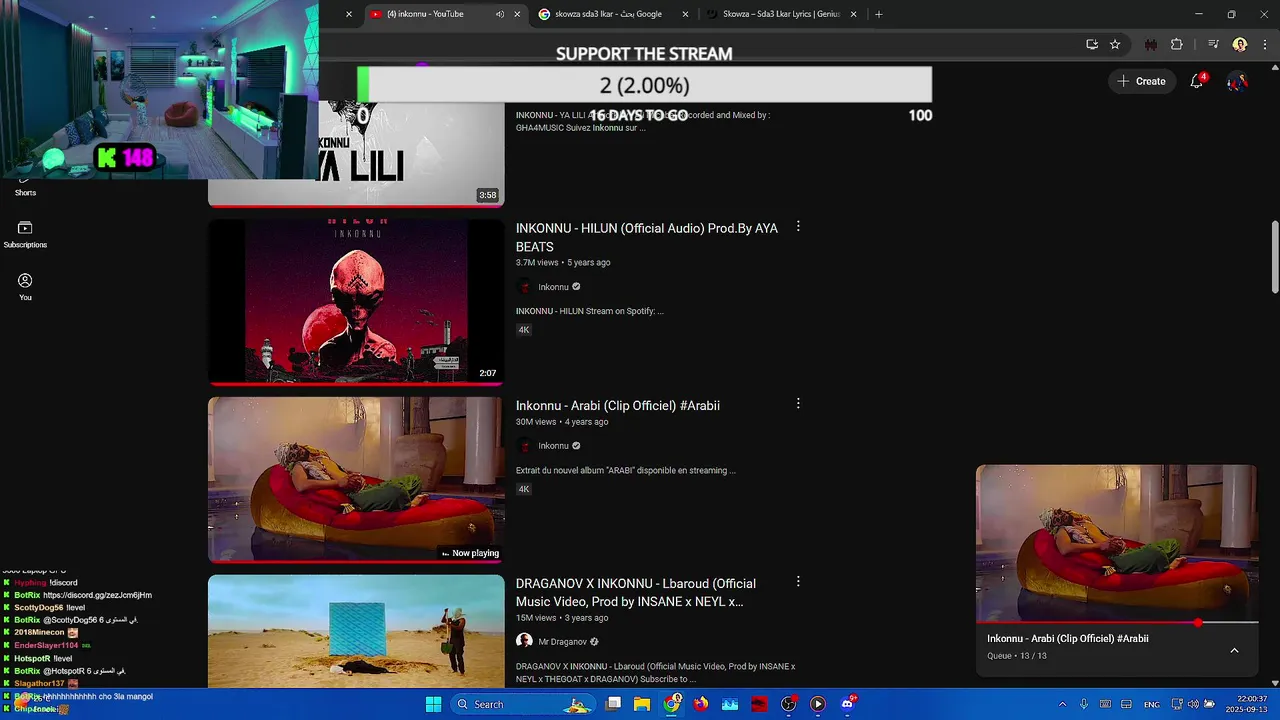The height and width of the screenshot is (720, 1280).
Task: Click the install/cast icon in address bar
Action: [x=1092, y=44]
